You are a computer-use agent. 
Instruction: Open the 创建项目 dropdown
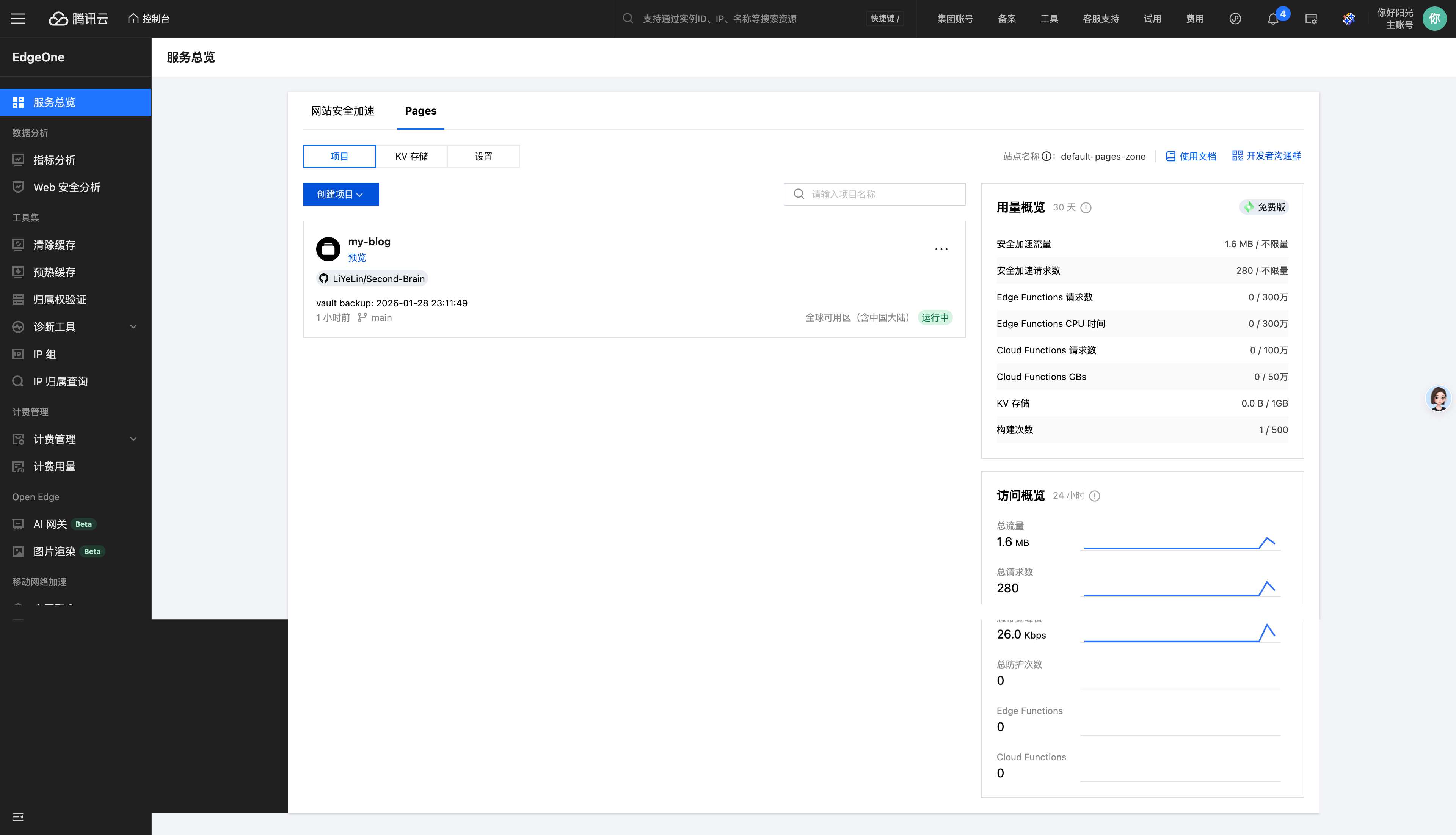click(x=340, y=195)
